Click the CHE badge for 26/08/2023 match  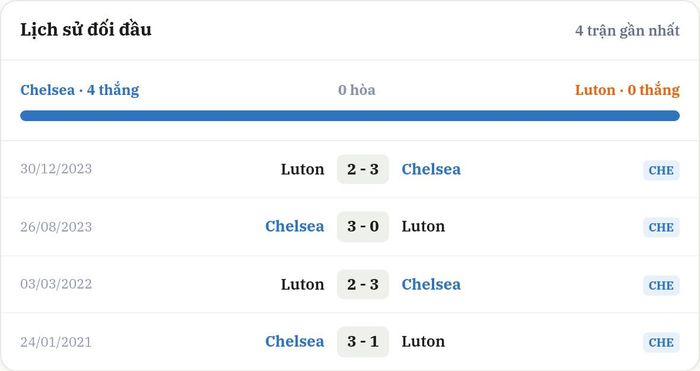click(661, 227)
